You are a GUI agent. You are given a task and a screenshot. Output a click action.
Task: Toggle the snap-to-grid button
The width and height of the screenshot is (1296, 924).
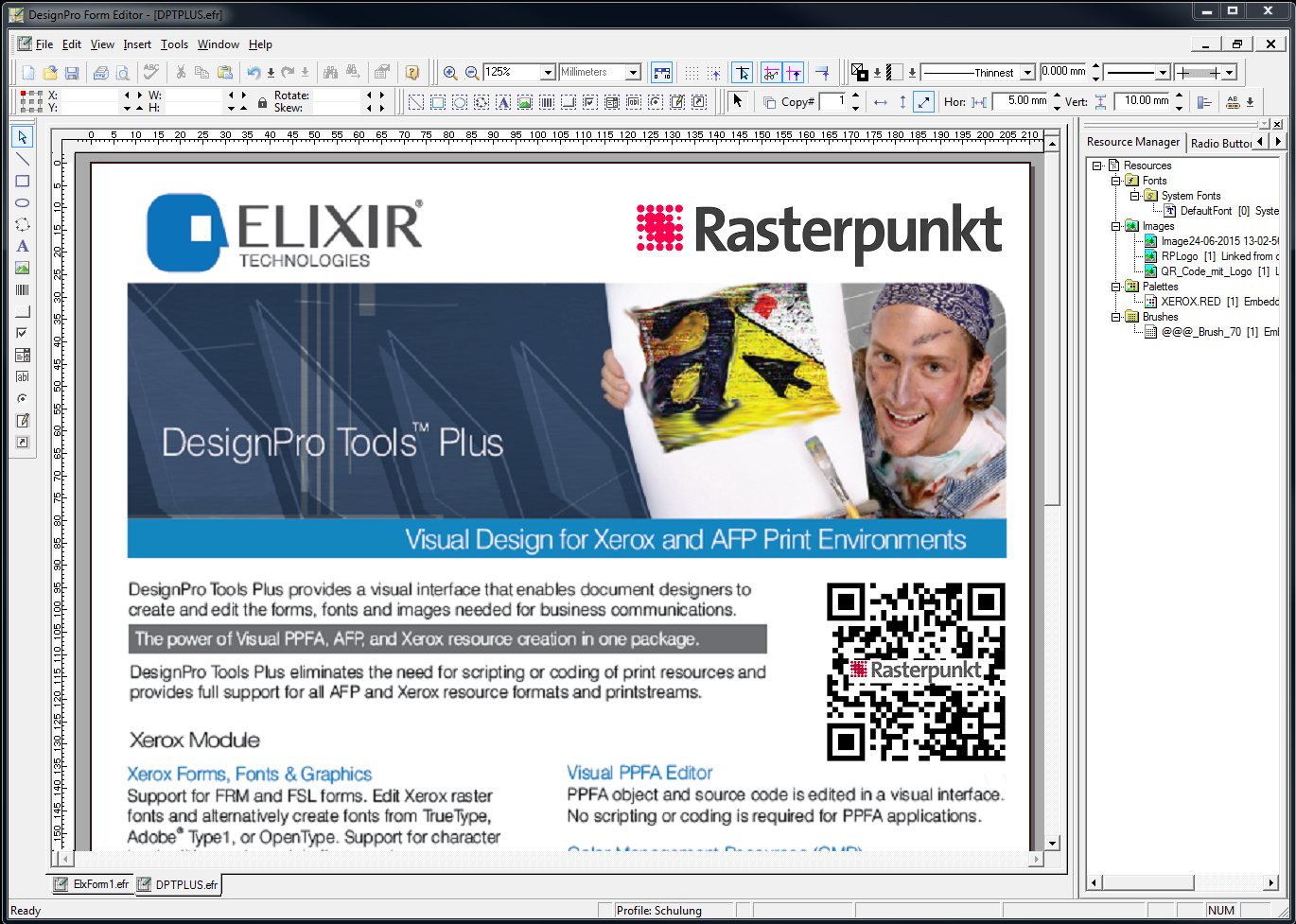[715, 72]
